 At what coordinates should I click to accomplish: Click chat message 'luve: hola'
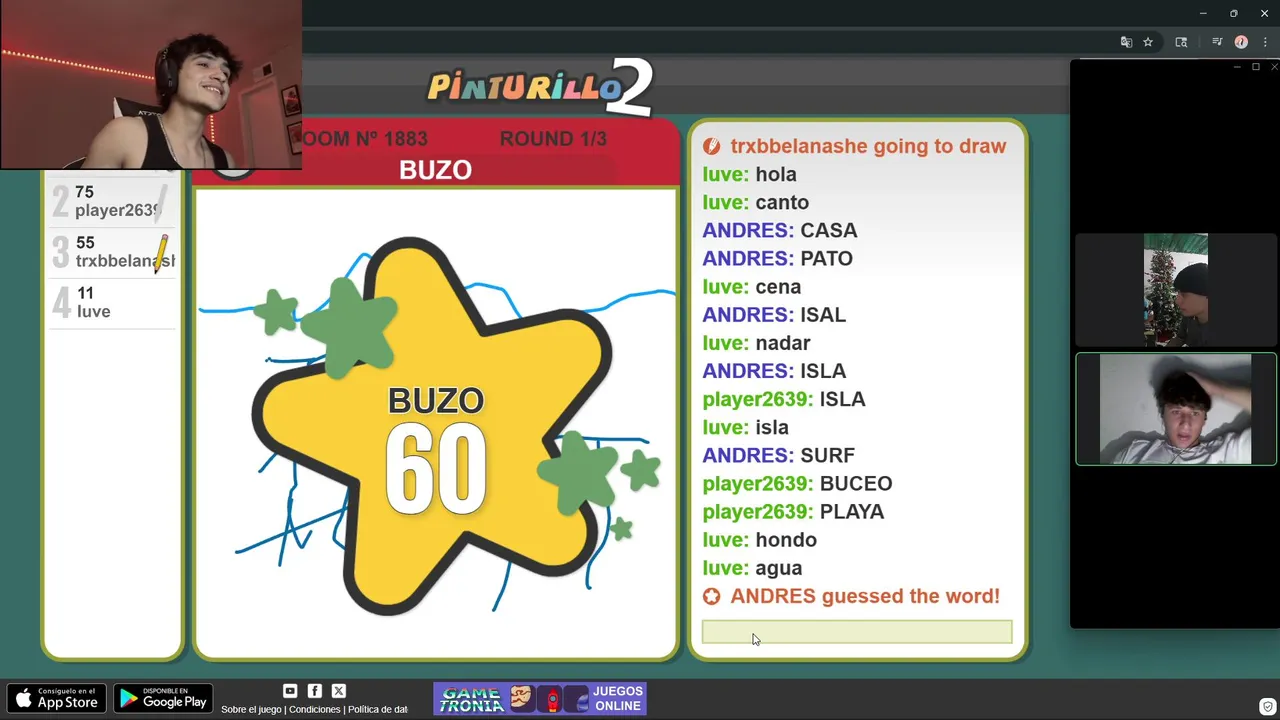pyautogui.click(x=749, y=174)
